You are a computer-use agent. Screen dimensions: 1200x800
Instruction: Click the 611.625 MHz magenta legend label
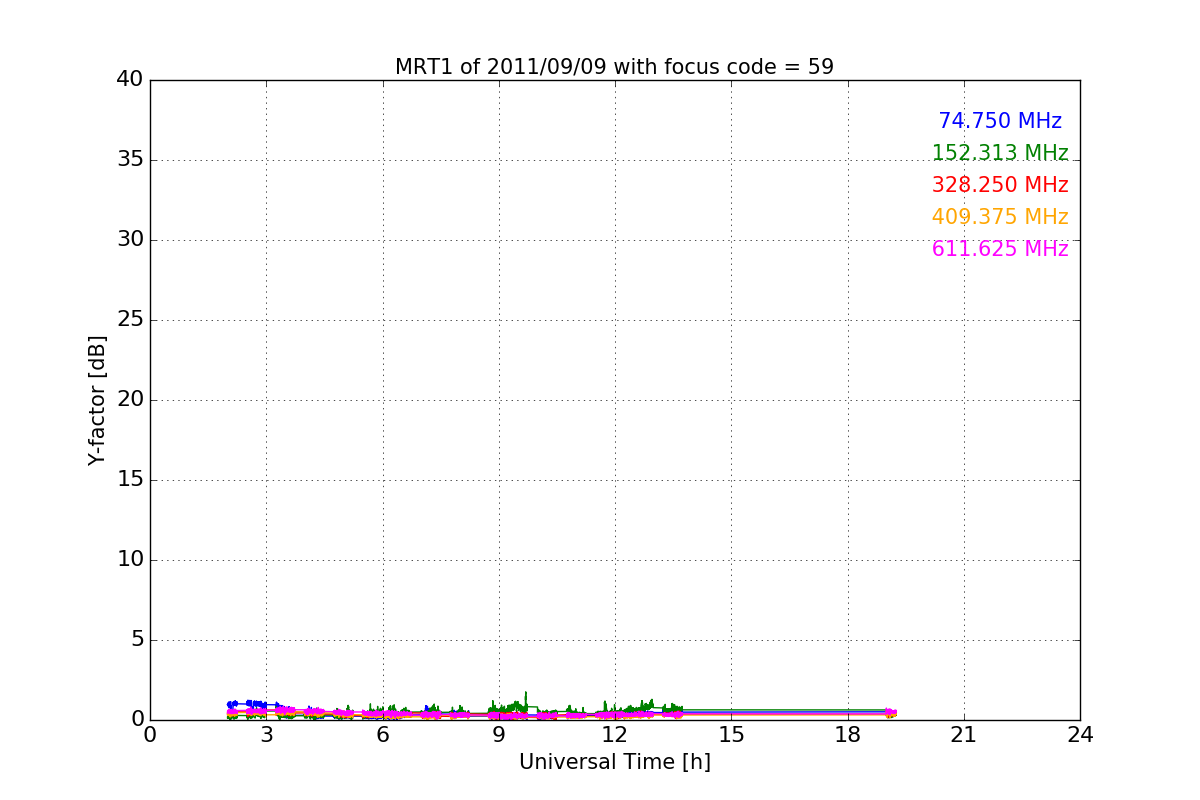click(x=1000, y=249)
